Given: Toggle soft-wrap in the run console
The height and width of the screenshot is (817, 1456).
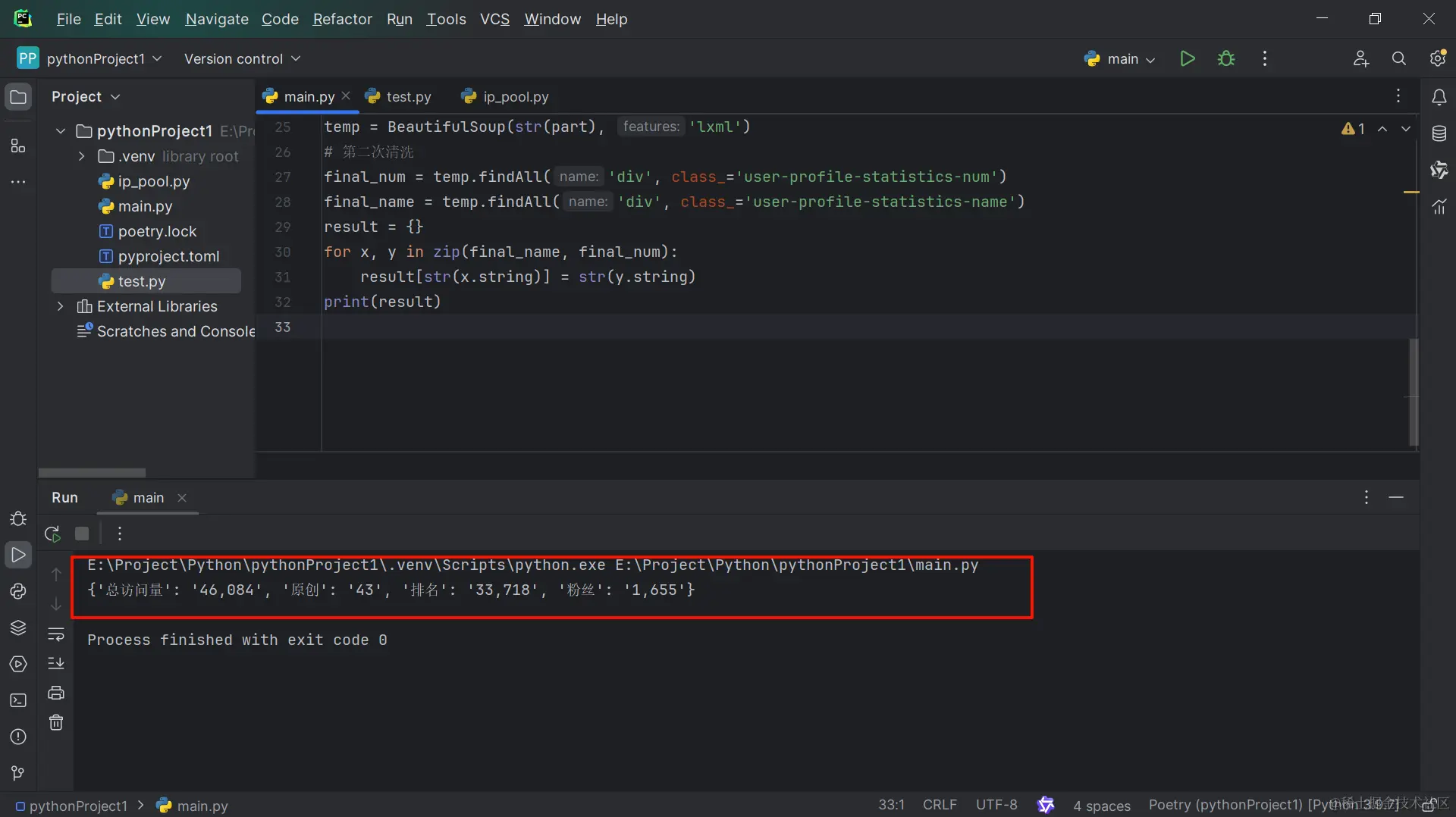Looking at the screenshot, I should point(56,634).
